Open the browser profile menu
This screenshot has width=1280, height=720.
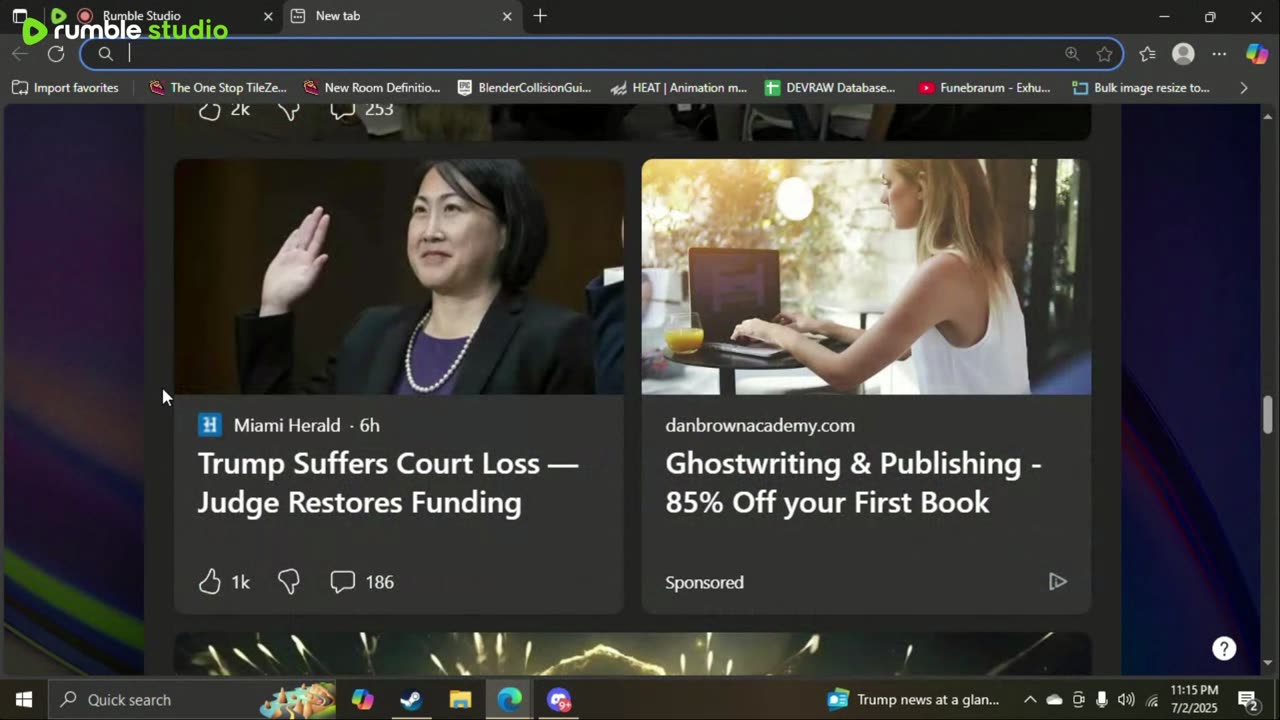coord(1183,54)
